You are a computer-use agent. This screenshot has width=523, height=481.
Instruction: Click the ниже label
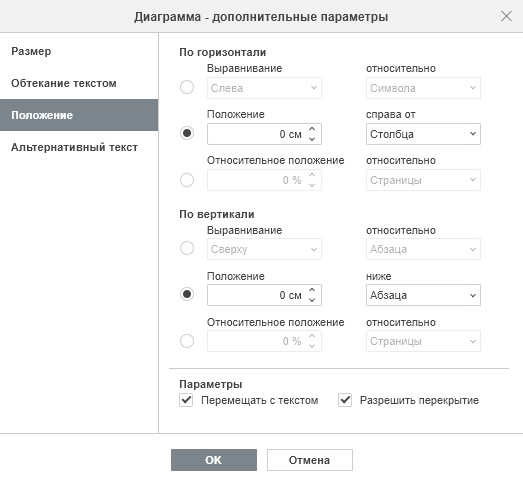(x=379, y=276)
